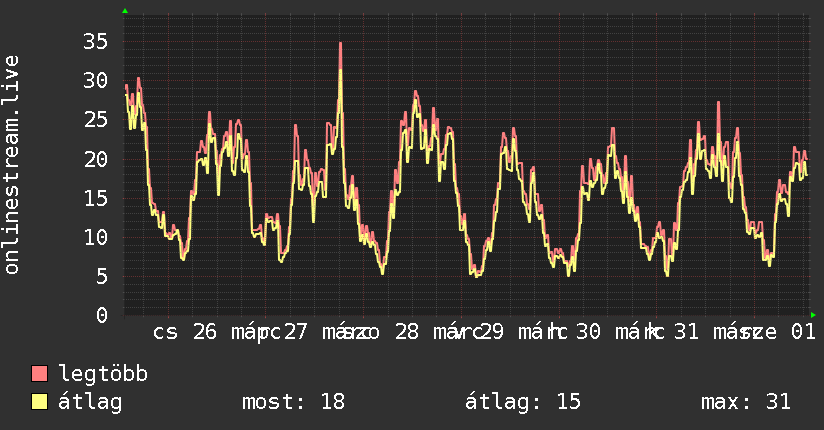
Task: Click the x-axis date number 31
Action: tap(686, 332)
